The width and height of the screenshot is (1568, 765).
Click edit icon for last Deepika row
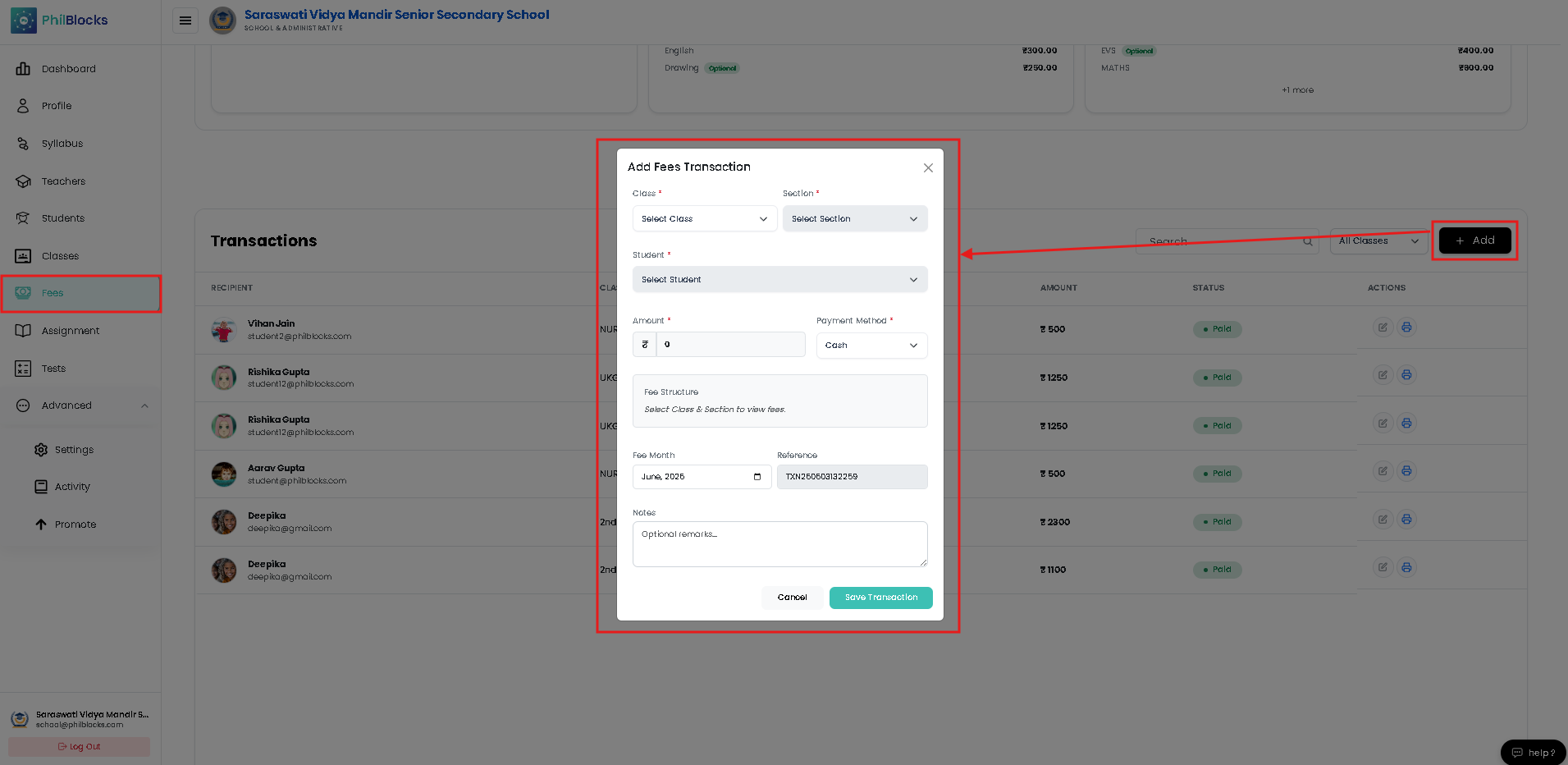[x=1383, y=567]
